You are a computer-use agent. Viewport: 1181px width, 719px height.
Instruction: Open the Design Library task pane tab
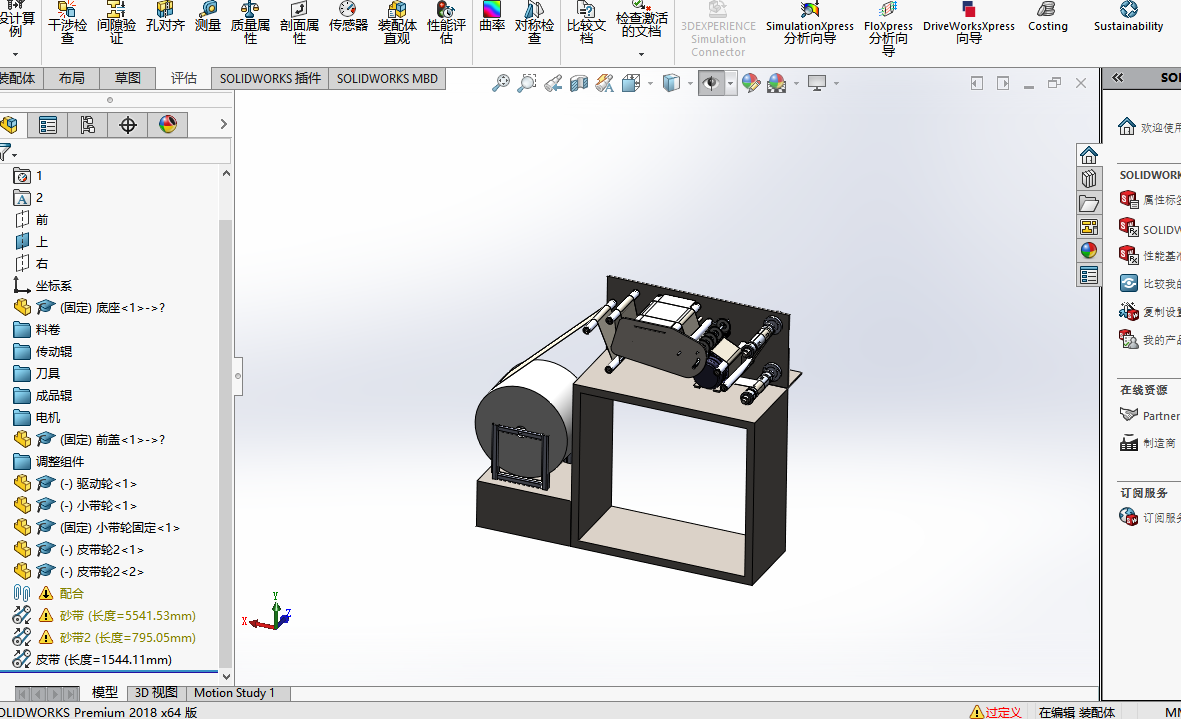click(x=1088, y=178)
